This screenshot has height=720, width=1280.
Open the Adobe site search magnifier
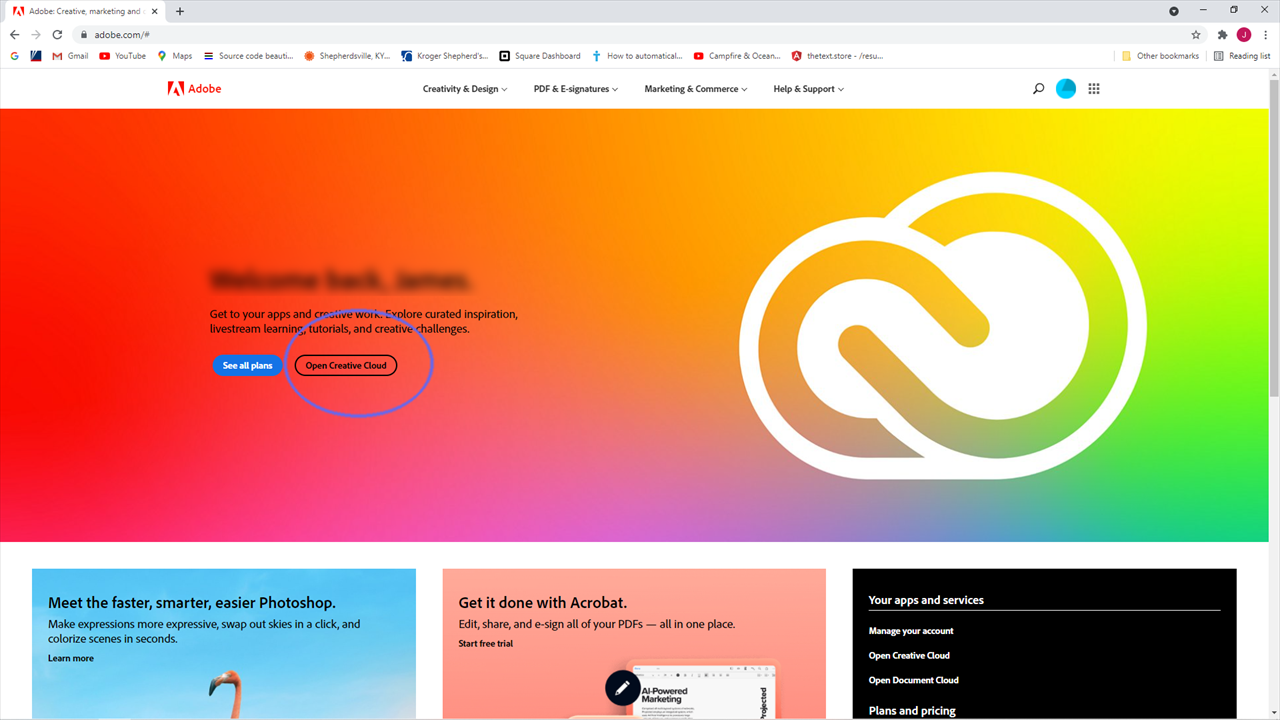coord(1038,89)
